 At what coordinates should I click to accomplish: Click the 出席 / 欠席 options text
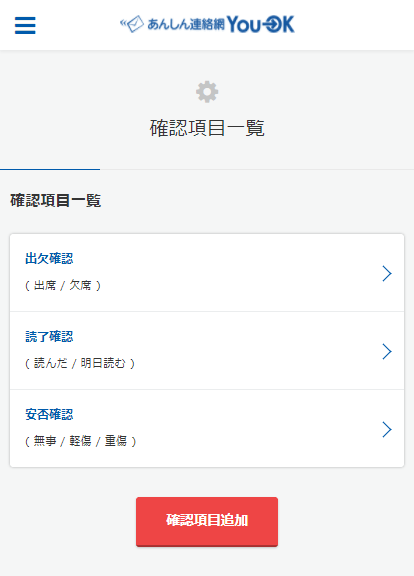point(63,285)
